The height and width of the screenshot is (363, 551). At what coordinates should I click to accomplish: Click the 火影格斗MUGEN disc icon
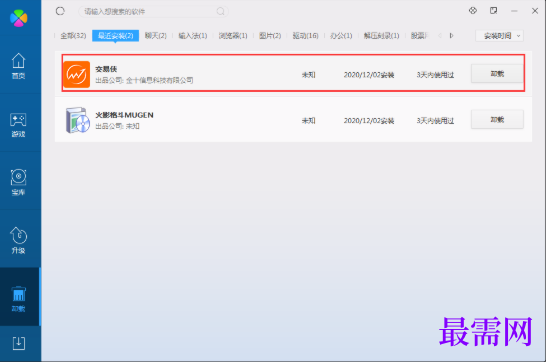[x=77, y=120]
